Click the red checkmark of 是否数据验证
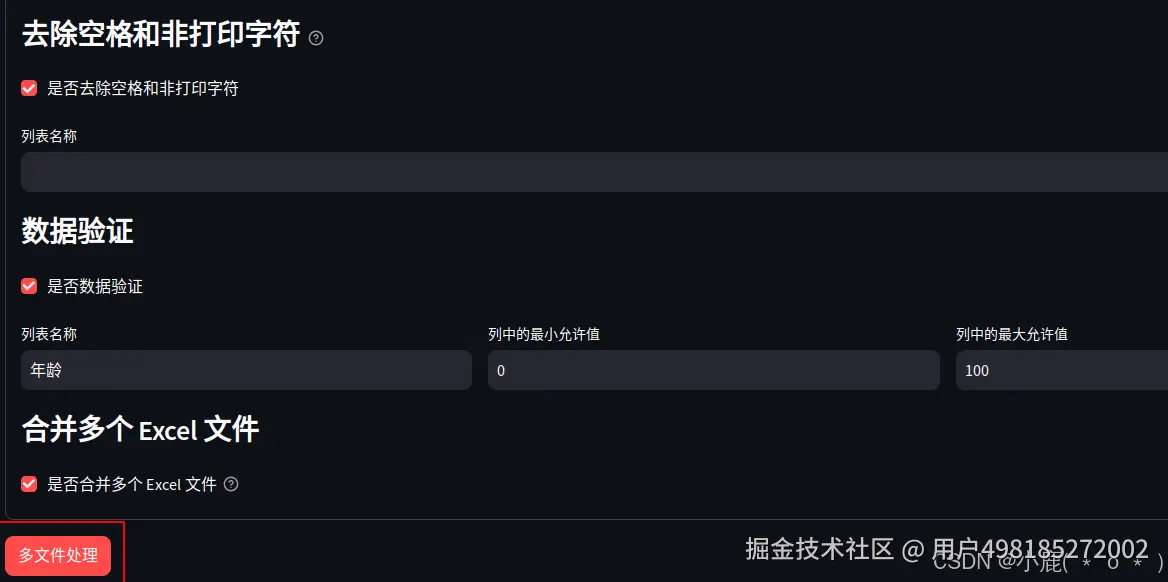This screenshot has height=582, width=1168. [x=28, y=286]
